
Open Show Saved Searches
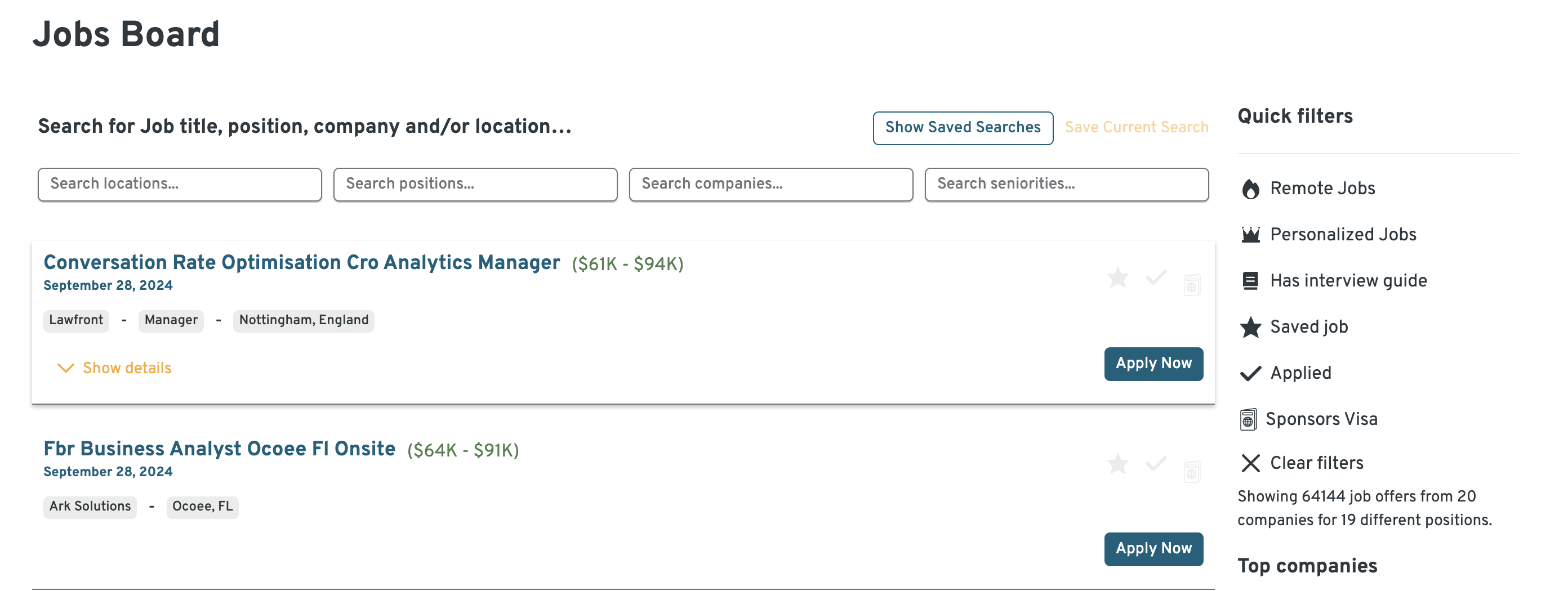(963, 128)
